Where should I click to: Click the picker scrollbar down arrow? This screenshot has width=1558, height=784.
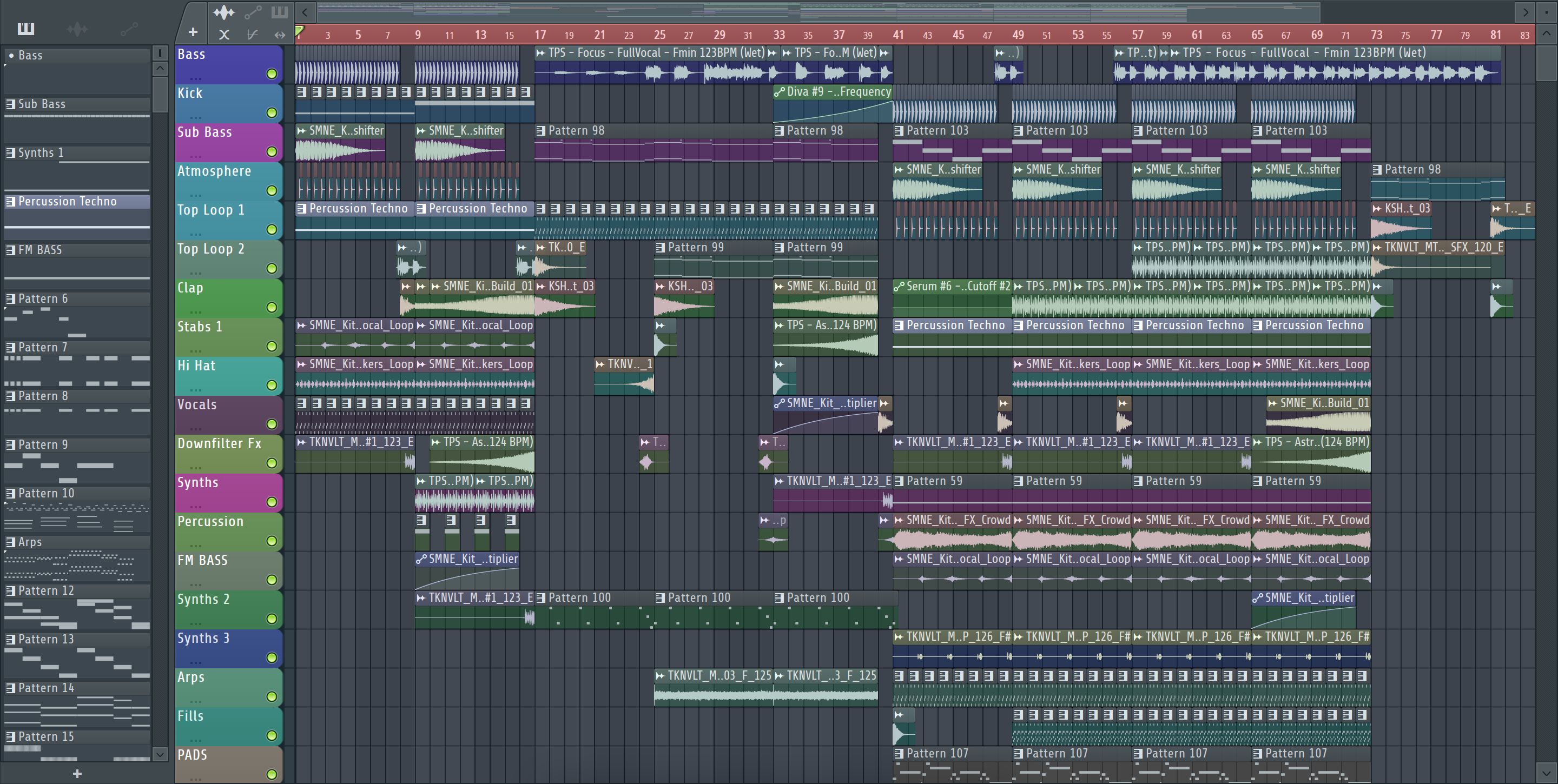[x=160, y=754]
